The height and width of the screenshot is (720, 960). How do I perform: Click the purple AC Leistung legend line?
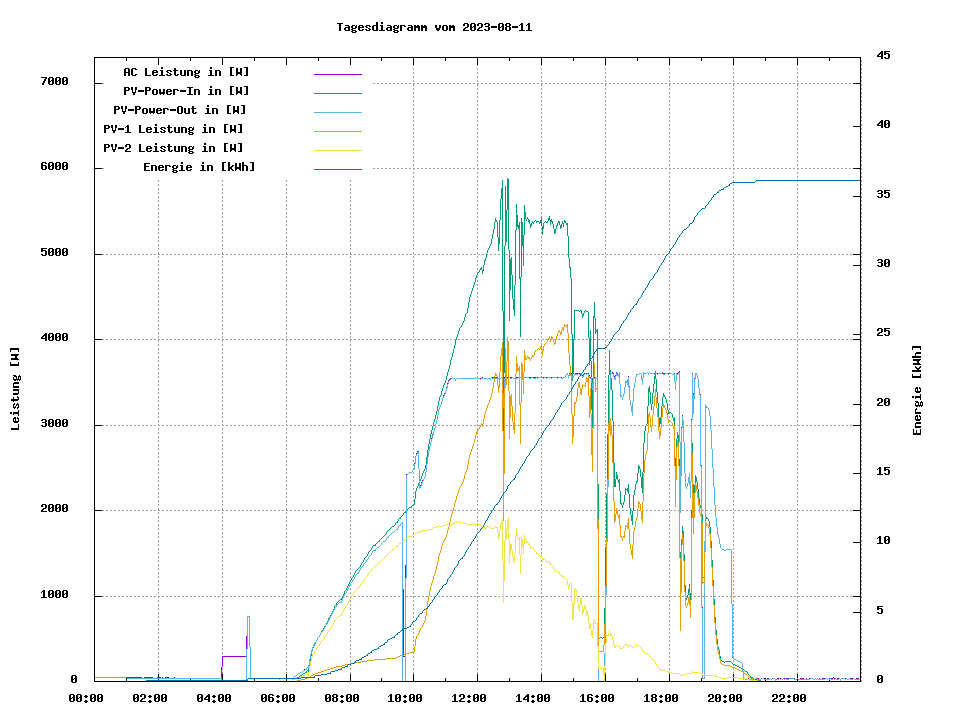pos(337,74)
